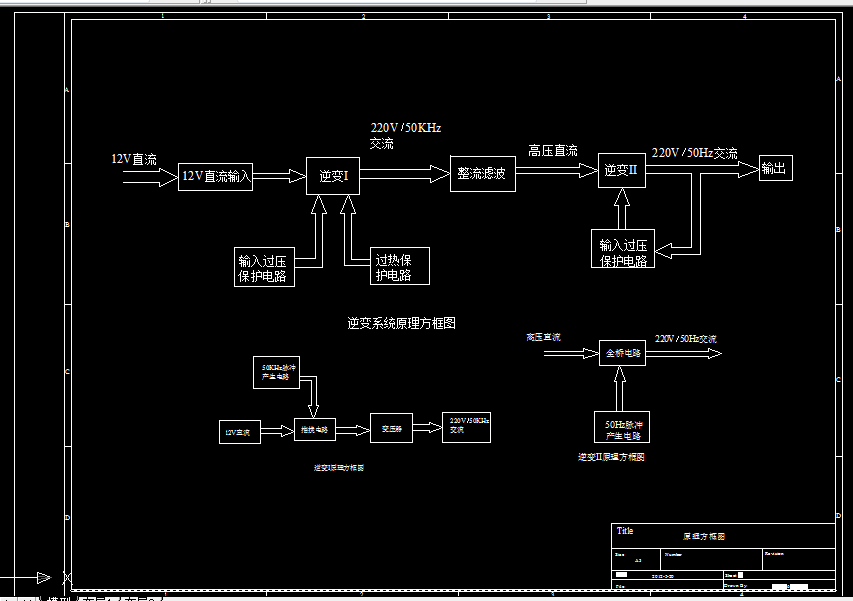This screenshot has width=853, height=601.
Task: Click the Revision field in title block
Action: 799,559
